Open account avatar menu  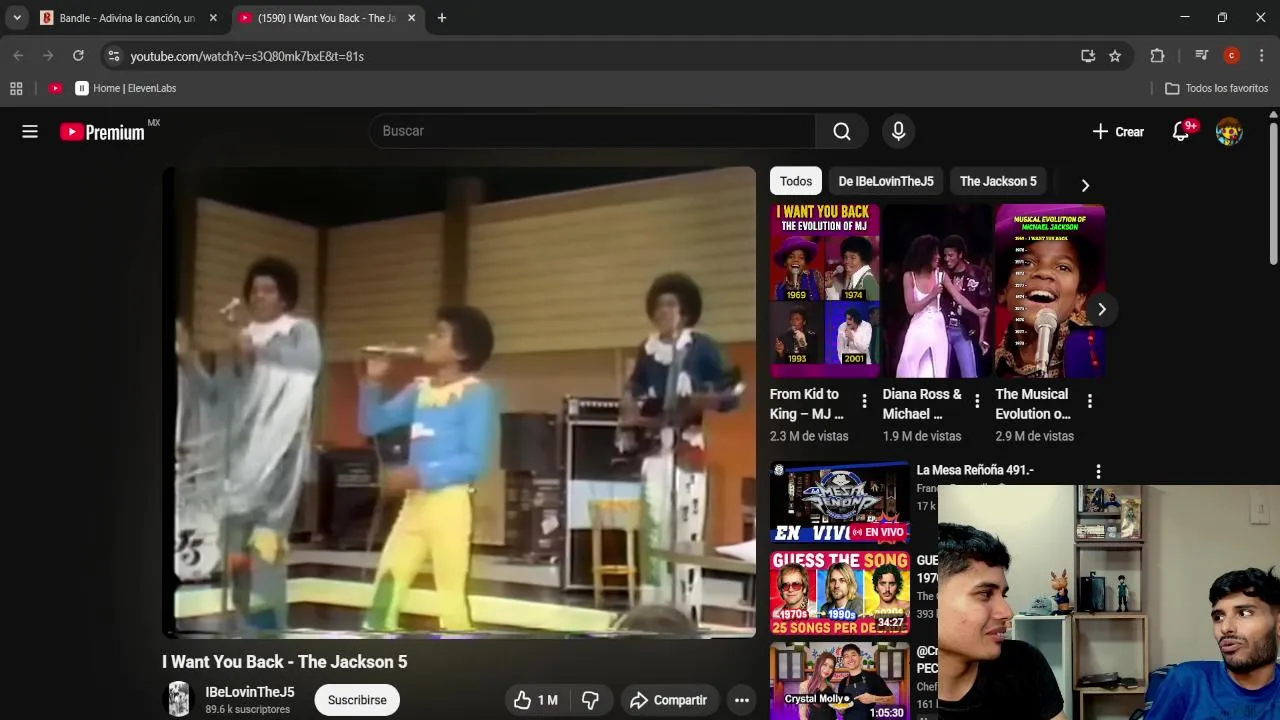point(1229,131)
